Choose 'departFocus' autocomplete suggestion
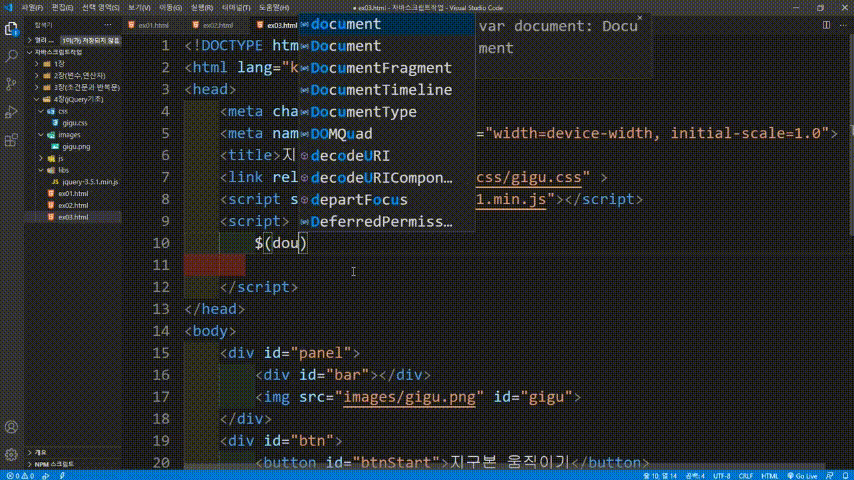Image resolution: width=854 pixels, height=480 pixels. coord(387,199)
